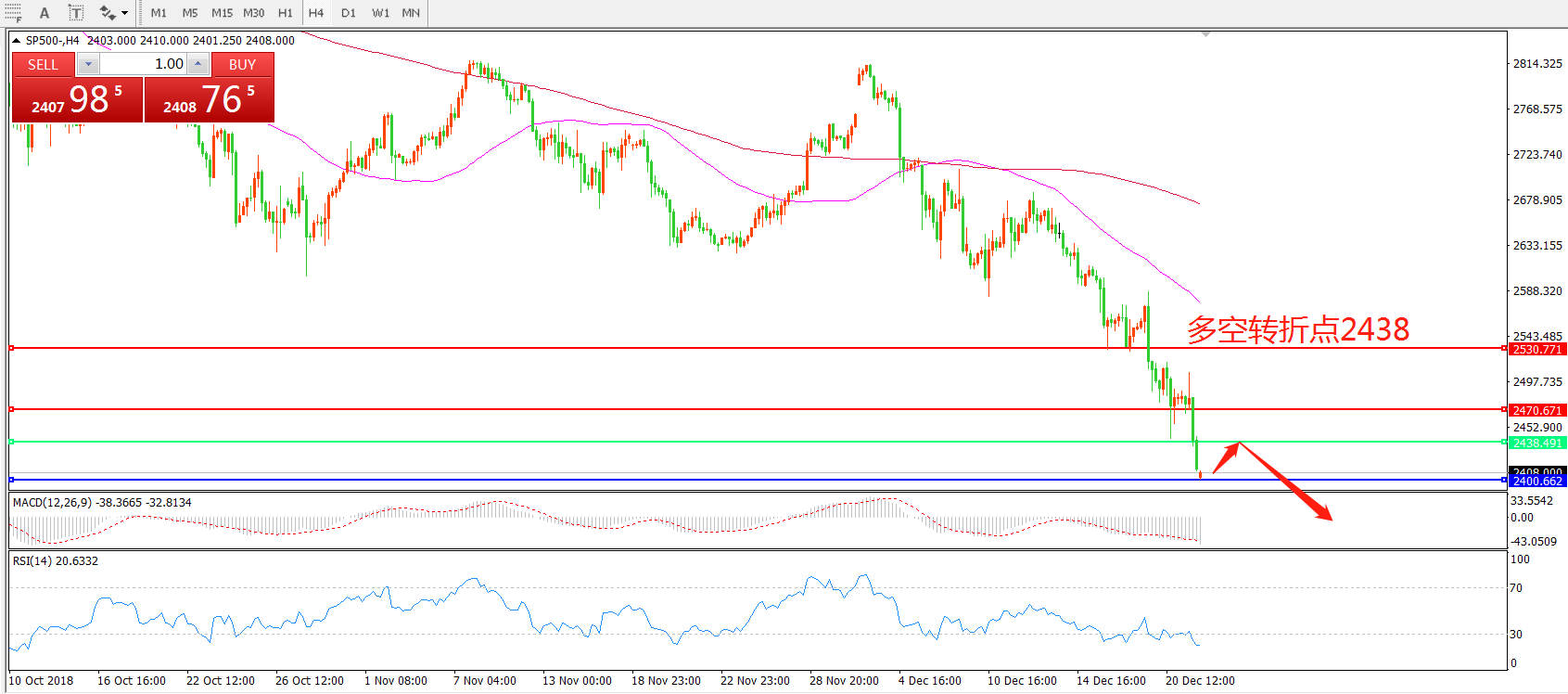Select the Text (A) drawing tool
The height and width of the screenshot is (694, 1568).
tap(44, 13)
